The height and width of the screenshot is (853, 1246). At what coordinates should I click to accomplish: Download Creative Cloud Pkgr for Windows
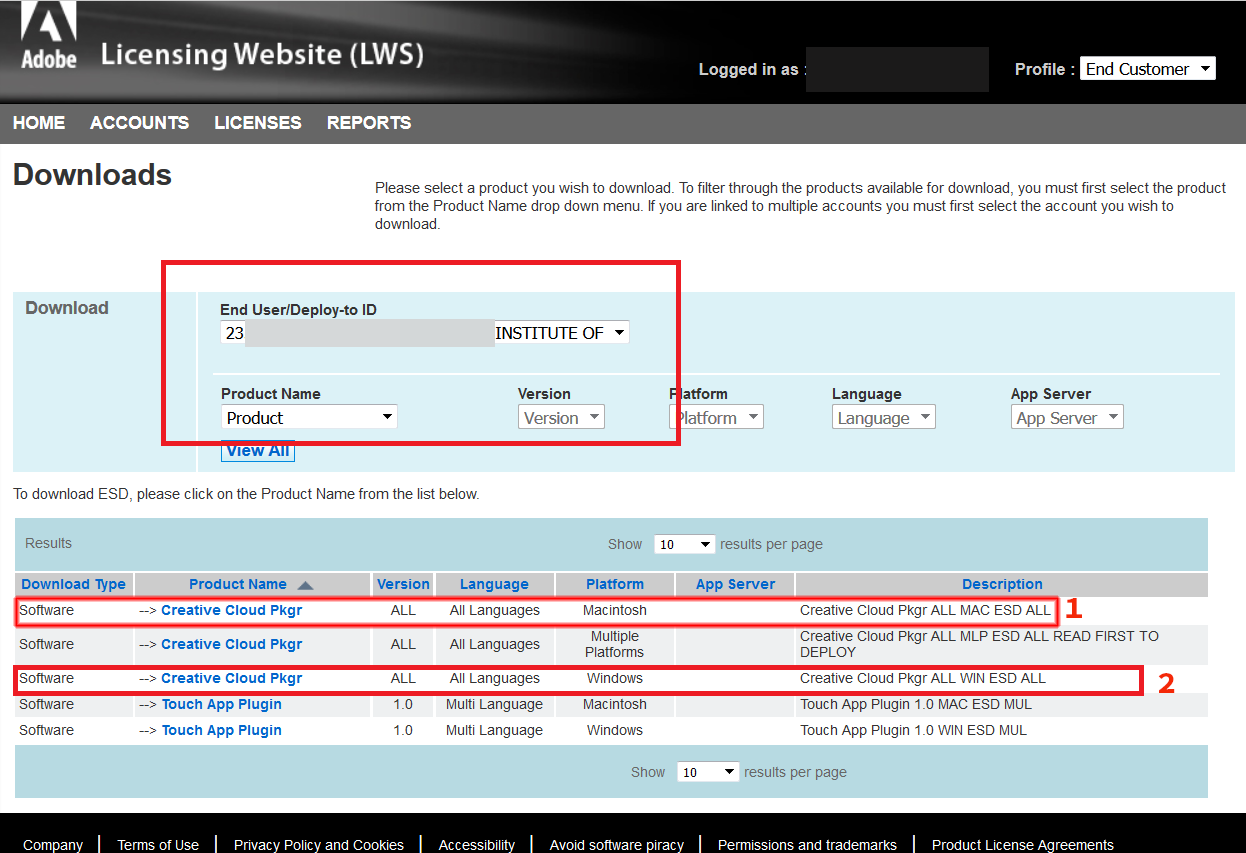tap(231, 678)
